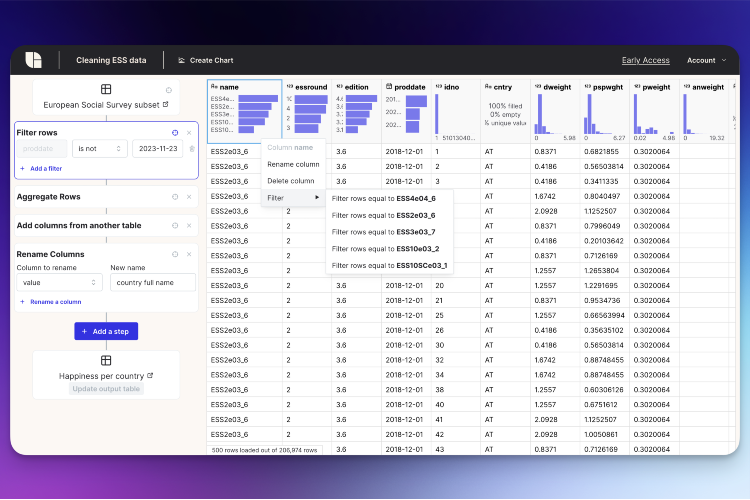The width and height of the screenshot is (750, 500).
Task: Toggle the Aggregate Rows step circle indicator
Action: (175, 197)
